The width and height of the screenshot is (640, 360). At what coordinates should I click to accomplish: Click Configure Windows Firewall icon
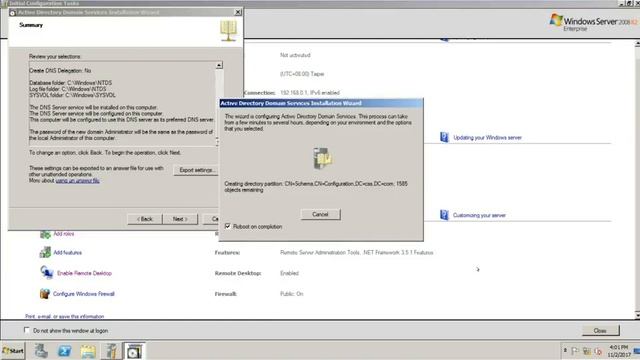(x=45, y=293)
